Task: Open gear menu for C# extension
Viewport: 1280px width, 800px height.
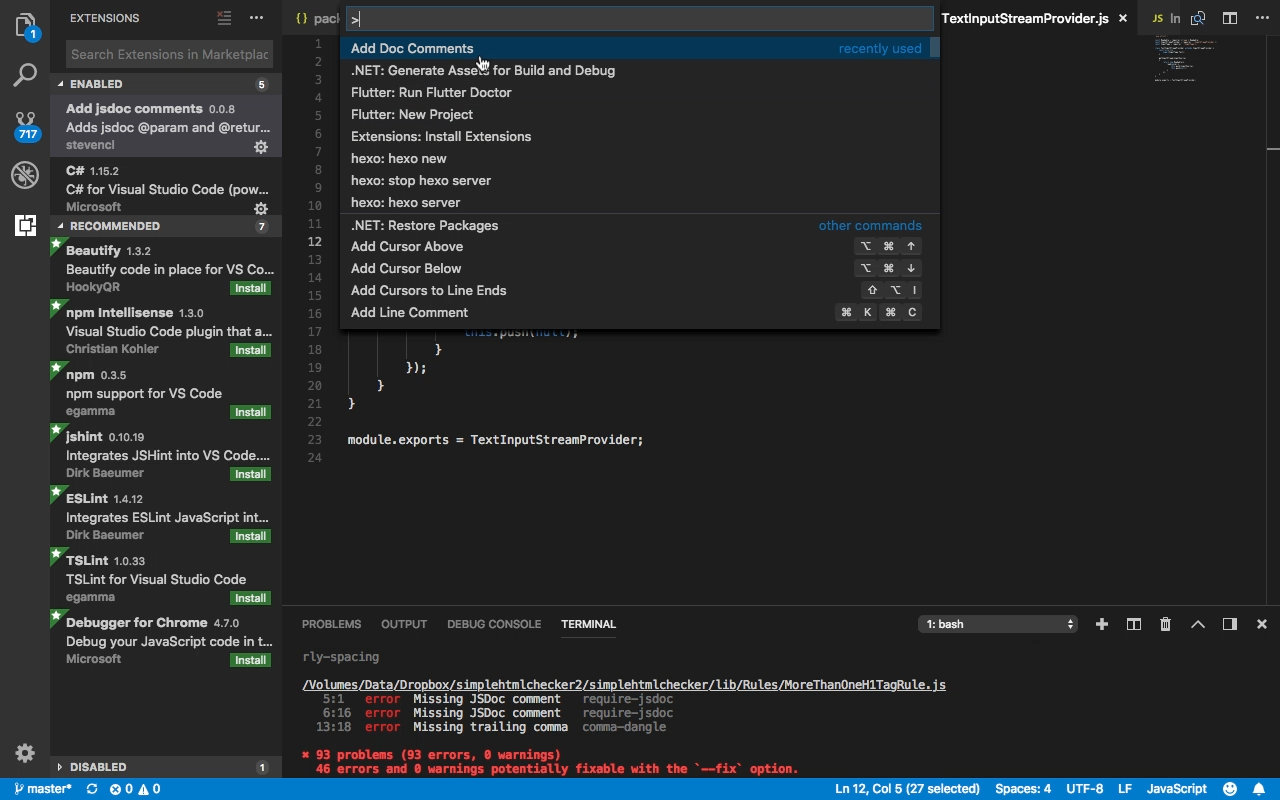Action: 261,209
